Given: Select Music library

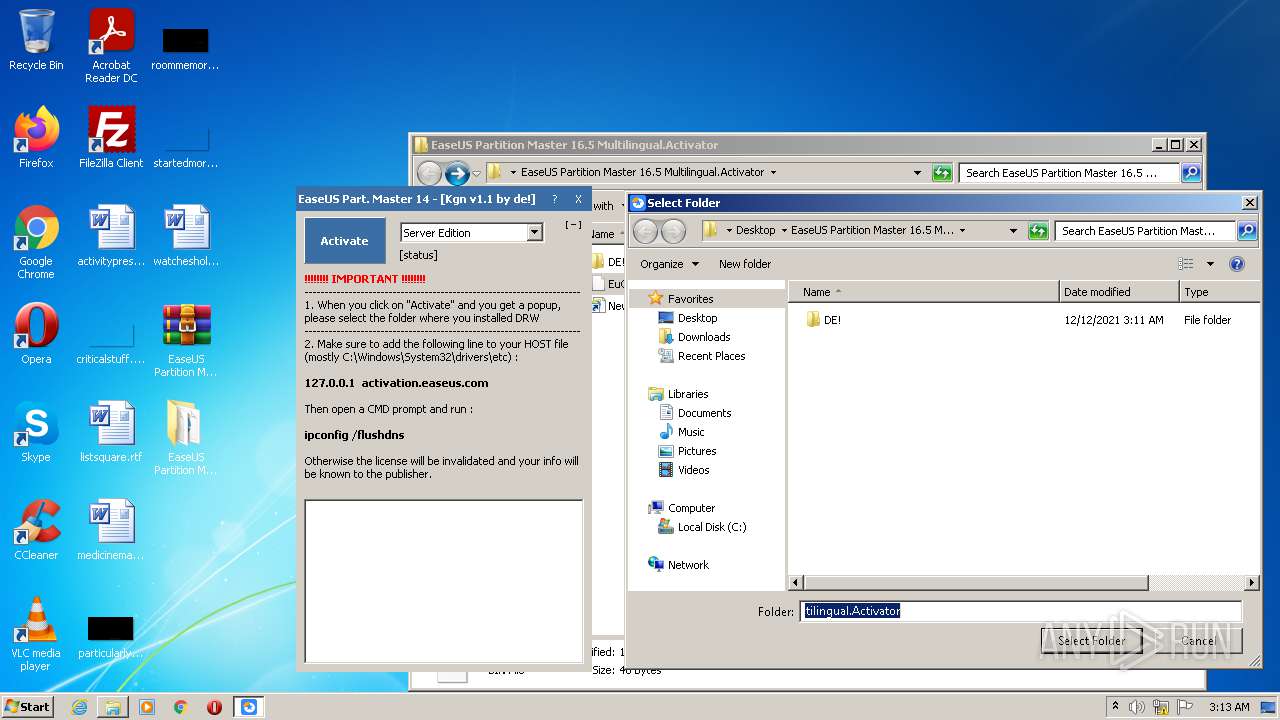Looking at the screenshot, I should pyautogui.click(x=682, y=432).
